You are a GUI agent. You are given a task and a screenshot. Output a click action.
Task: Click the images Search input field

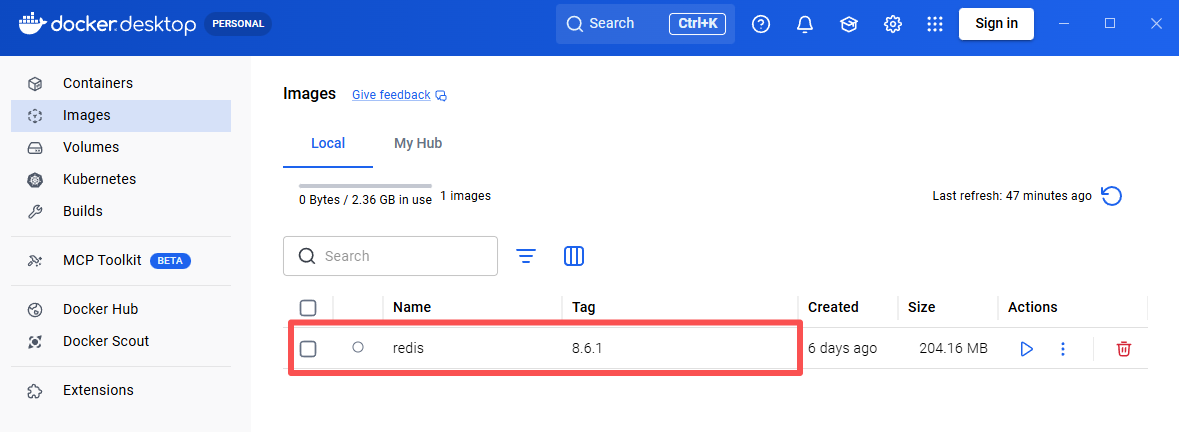[390, 256]
